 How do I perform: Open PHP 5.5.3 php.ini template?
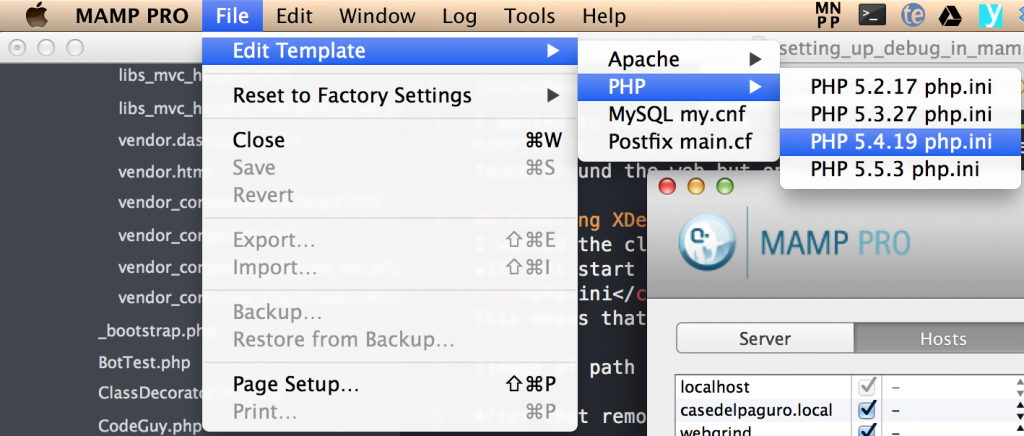point(901,169)
